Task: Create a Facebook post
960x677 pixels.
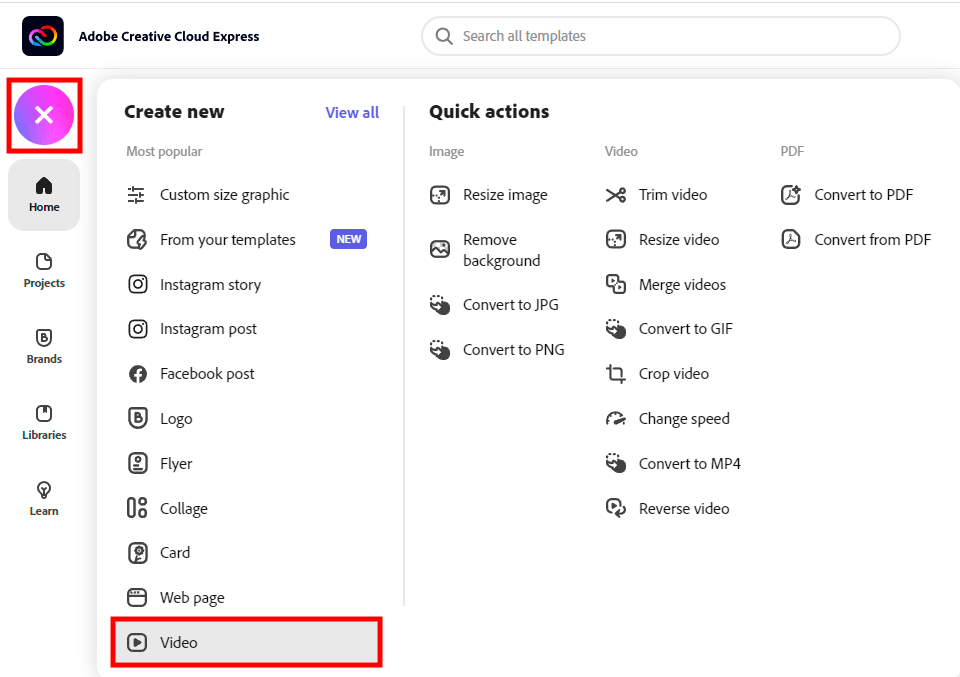Action: (x=207, y=374)
